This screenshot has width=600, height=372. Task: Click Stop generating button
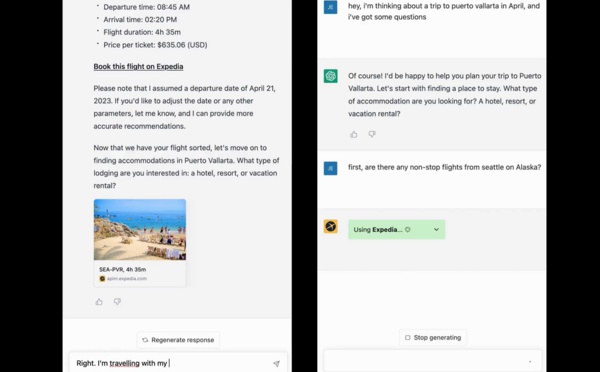tap(433, 338)
